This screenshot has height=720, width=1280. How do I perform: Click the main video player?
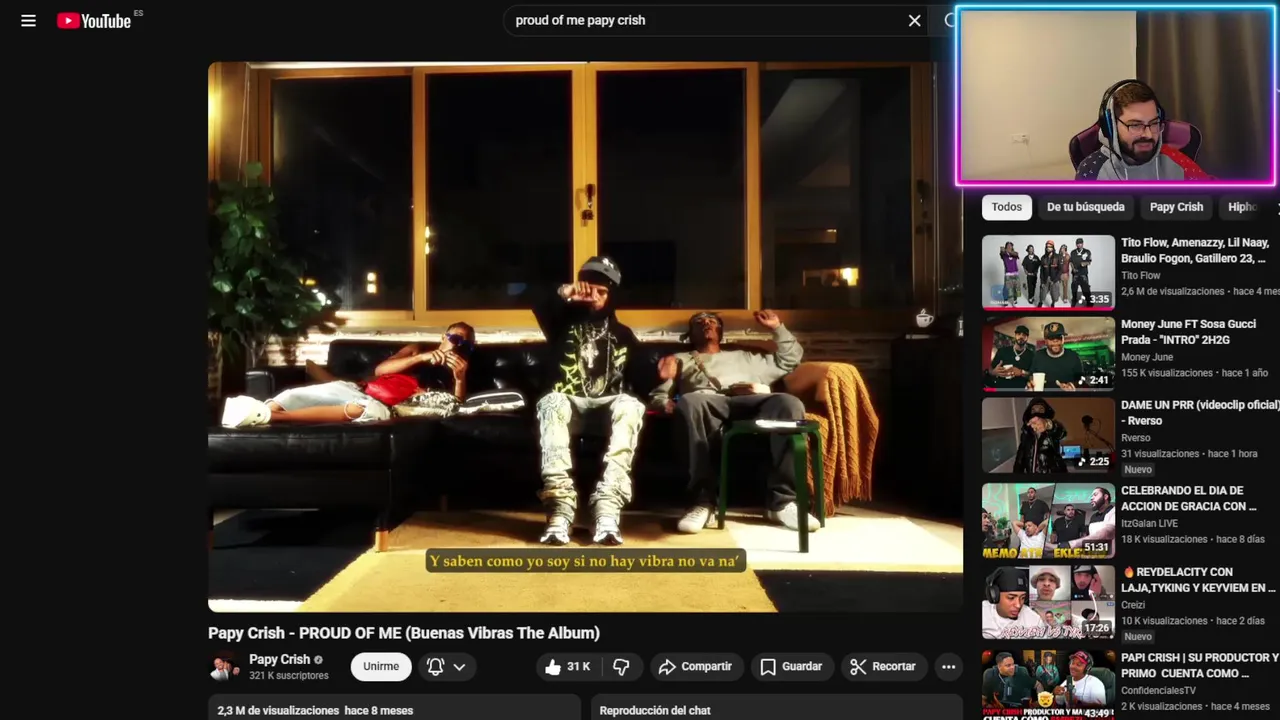(585, 337)
